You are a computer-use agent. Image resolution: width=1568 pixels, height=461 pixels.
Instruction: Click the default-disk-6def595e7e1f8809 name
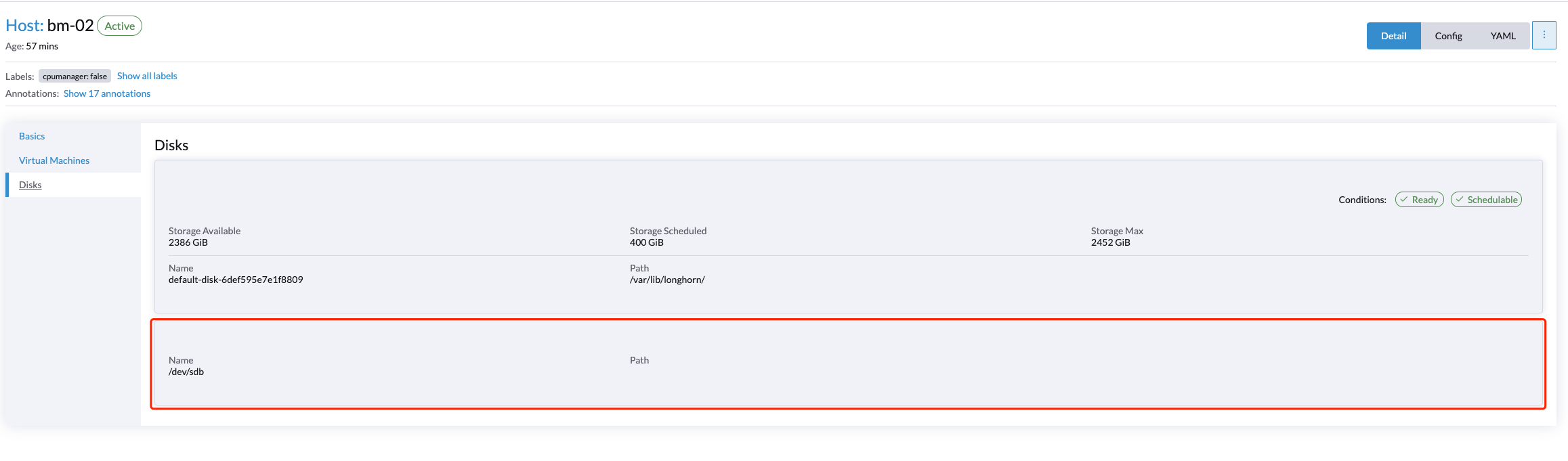point(236,279)
